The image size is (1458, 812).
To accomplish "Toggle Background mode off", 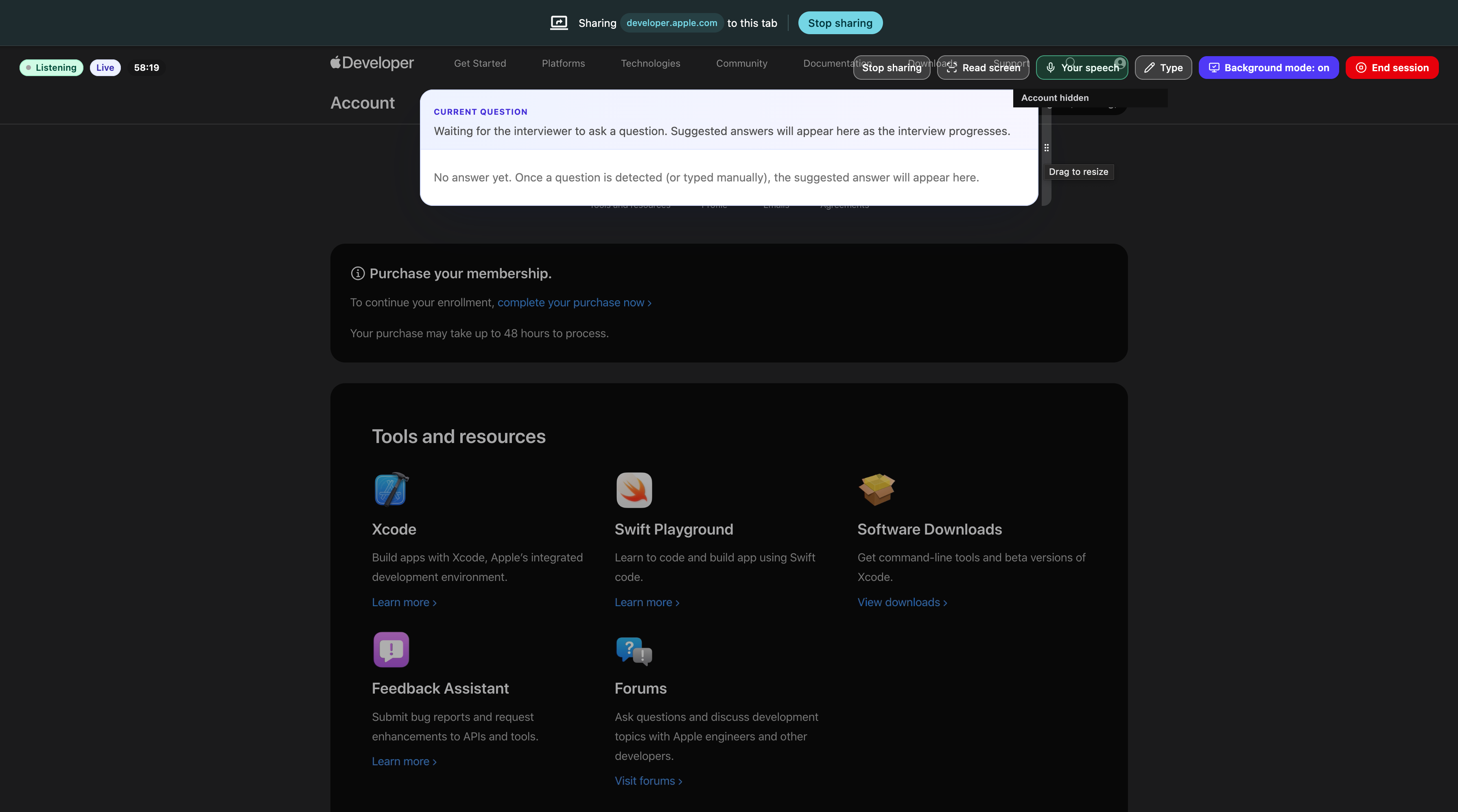I will (x=1268, y=68).
